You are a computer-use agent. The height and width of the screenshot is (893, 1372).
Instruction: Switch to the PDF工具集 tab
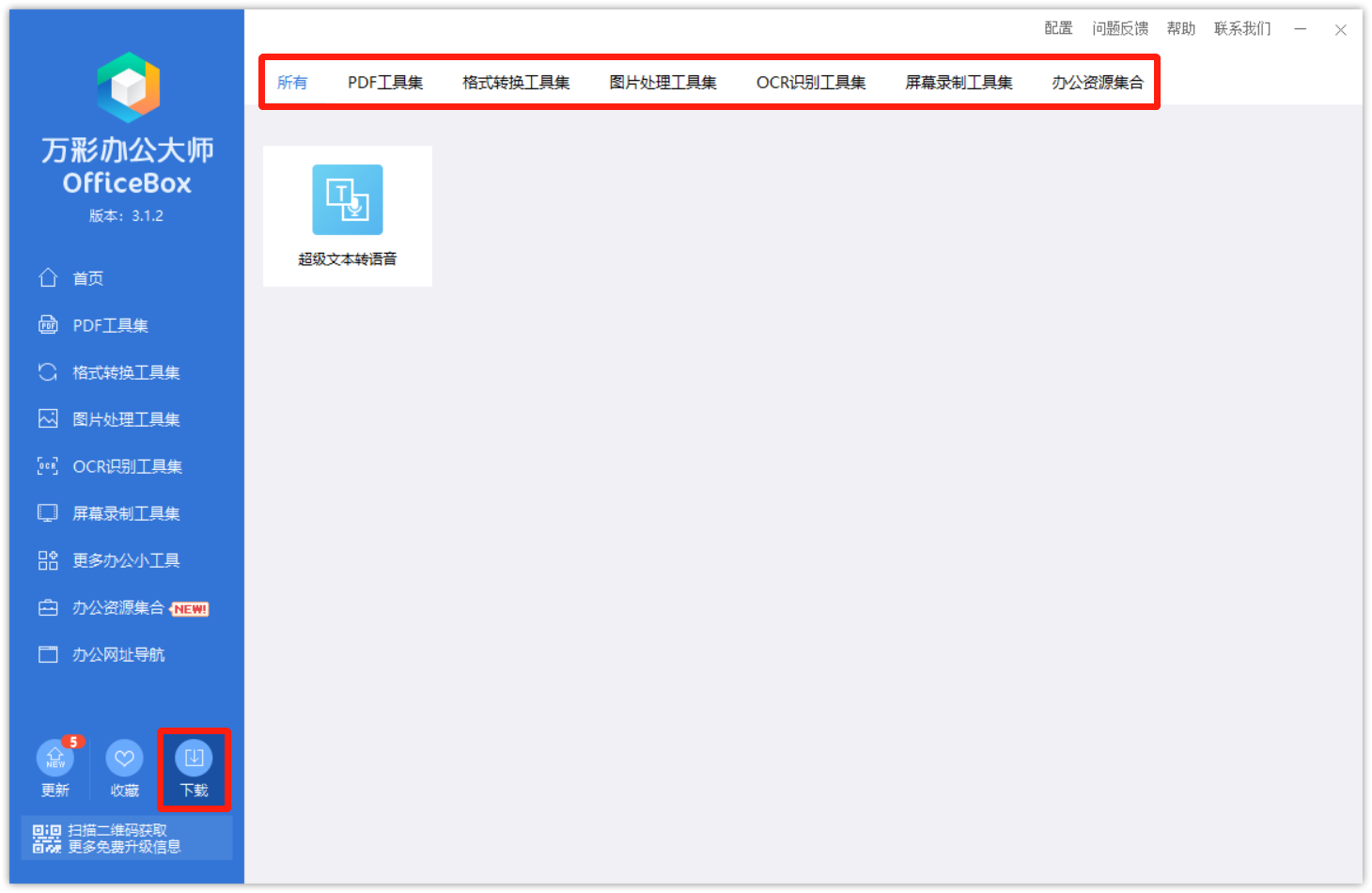click(385, 83)
